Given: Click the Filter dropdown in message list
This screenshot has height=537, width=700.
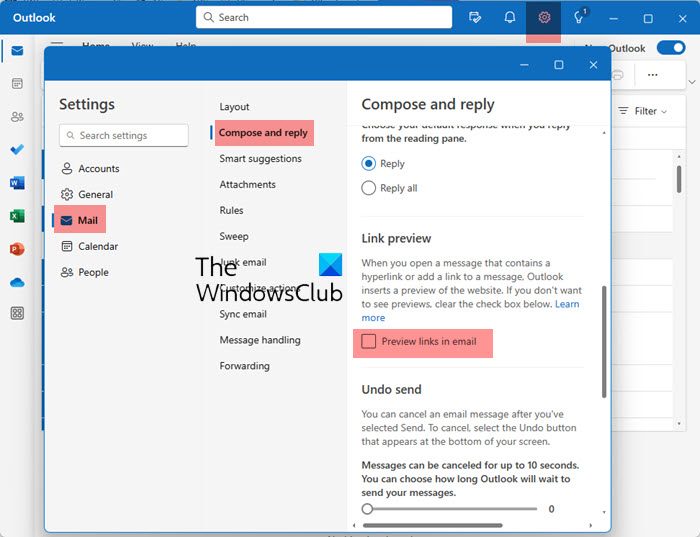Looking at the screenshot, I should (x=642, y=111).
